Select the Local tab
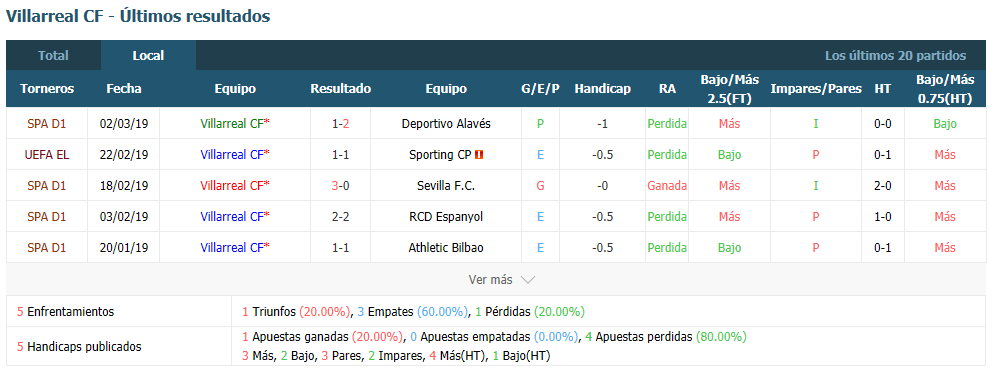Screen dimensions: 993x375 coord(148,56)
